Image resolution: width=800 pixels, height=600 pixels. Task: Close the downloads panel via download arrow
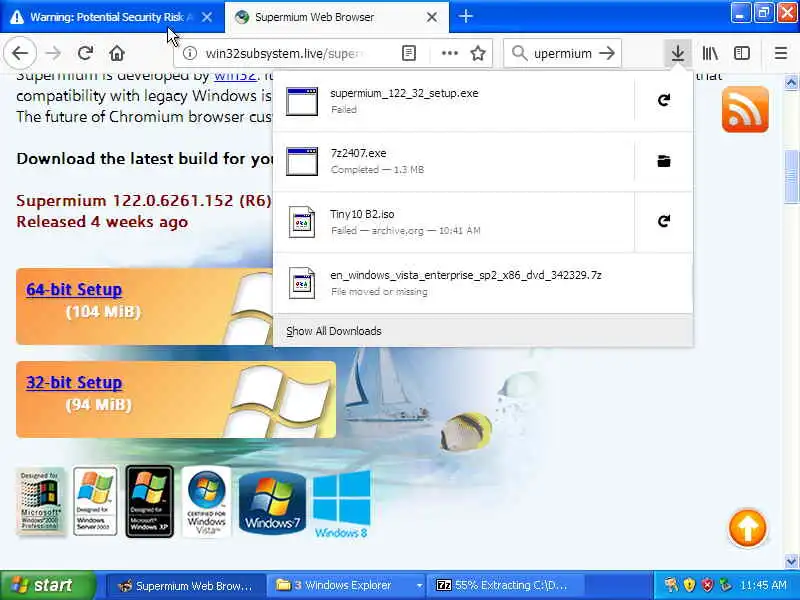coord(678,53)
